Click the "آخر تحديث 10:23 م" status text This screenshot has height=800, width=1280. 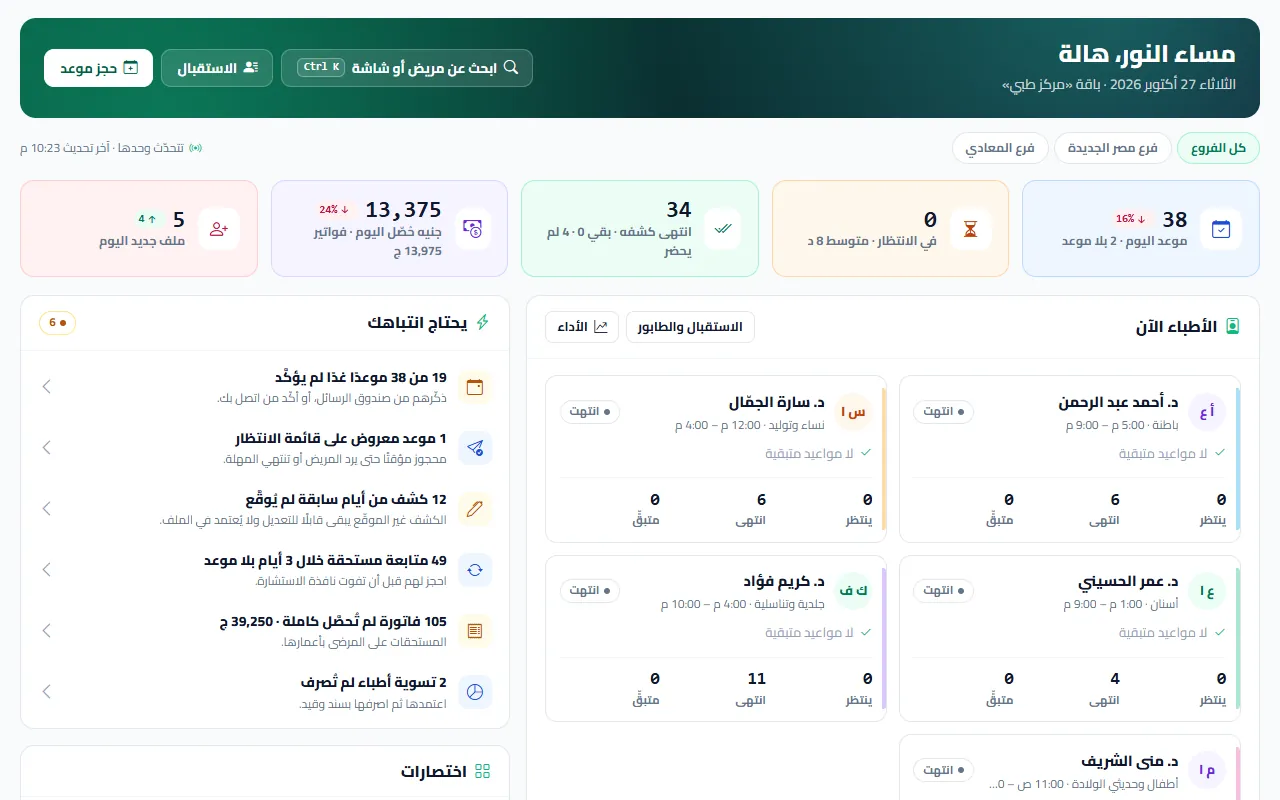[65, 148]
